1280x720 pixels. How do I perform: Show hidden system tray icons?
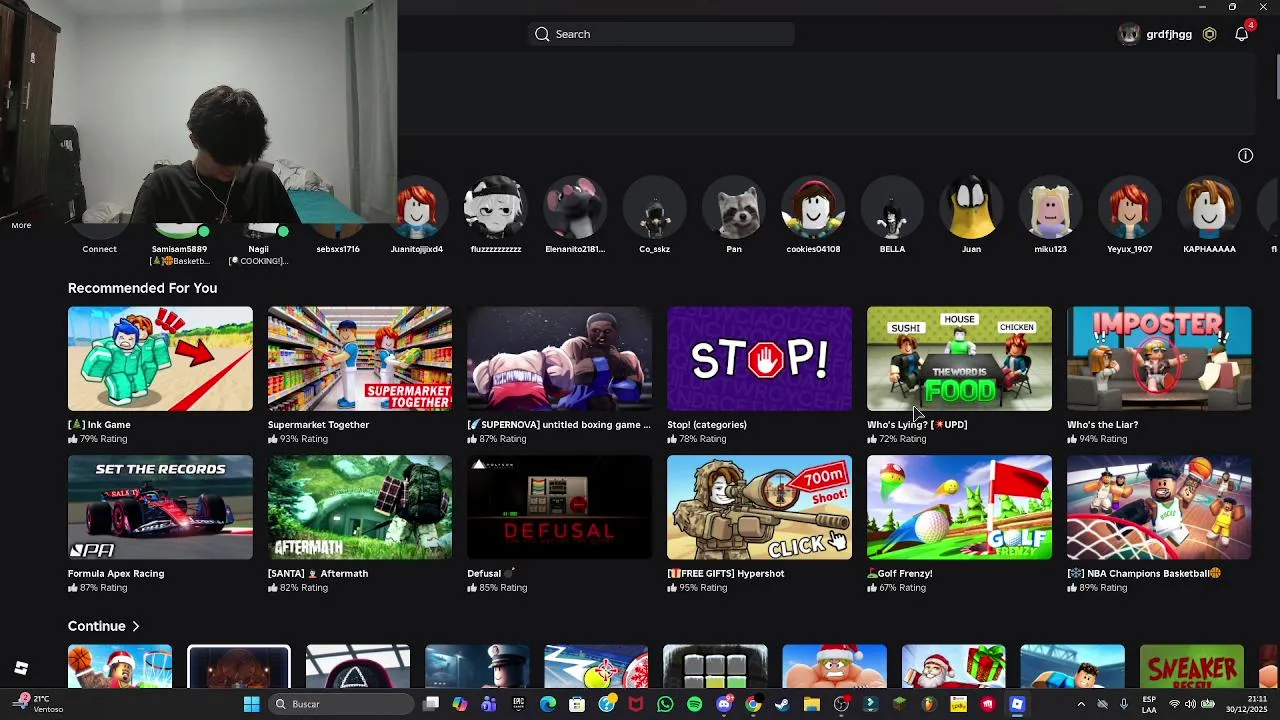tap(1081, 704)
